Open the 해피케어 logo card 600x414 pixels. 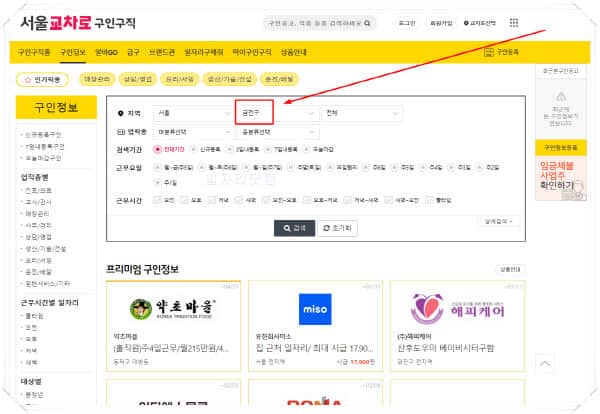(x=457, y=326)
